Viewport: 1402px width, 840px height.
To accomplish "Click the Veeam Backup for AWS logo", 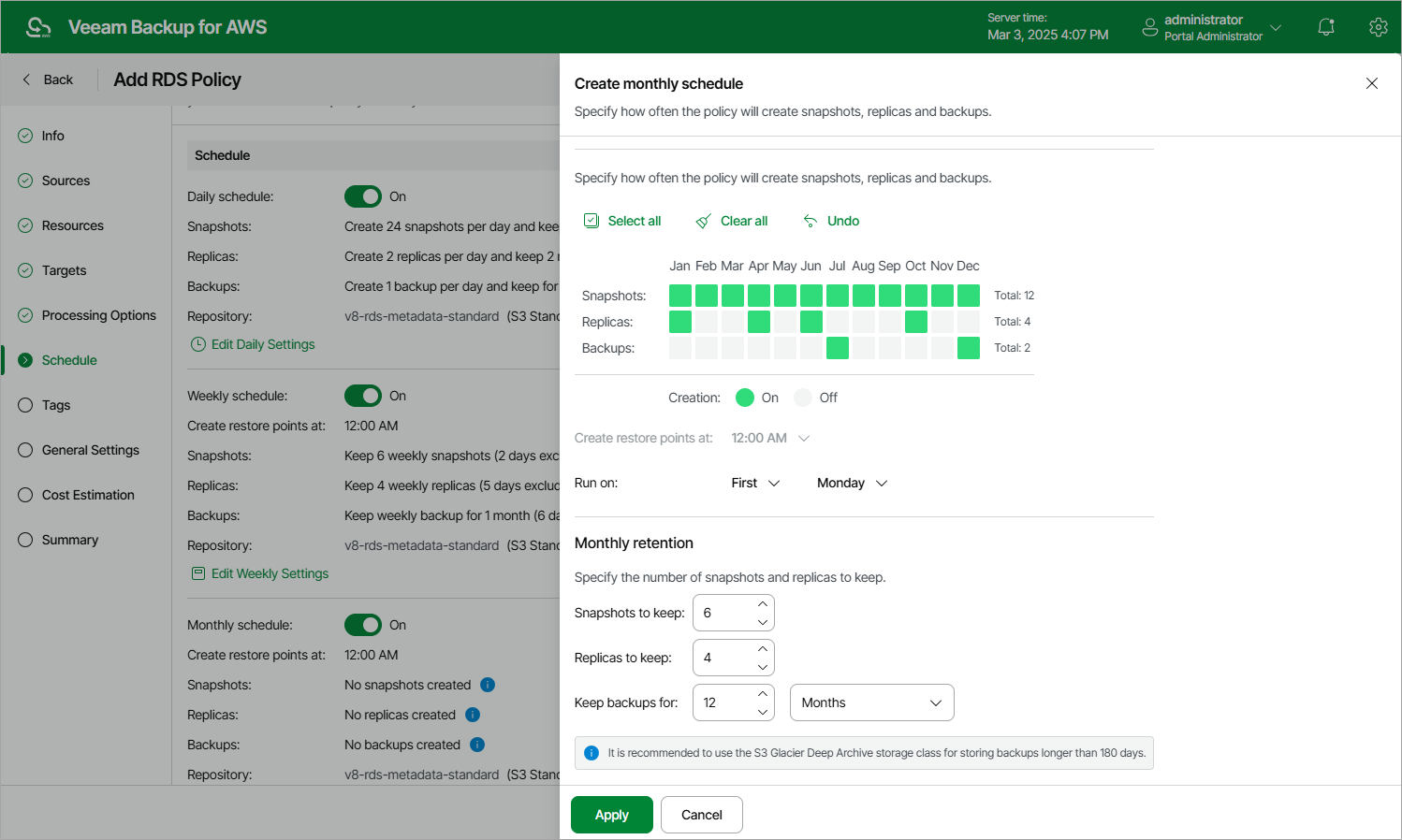I will click(x=37, y=26).
